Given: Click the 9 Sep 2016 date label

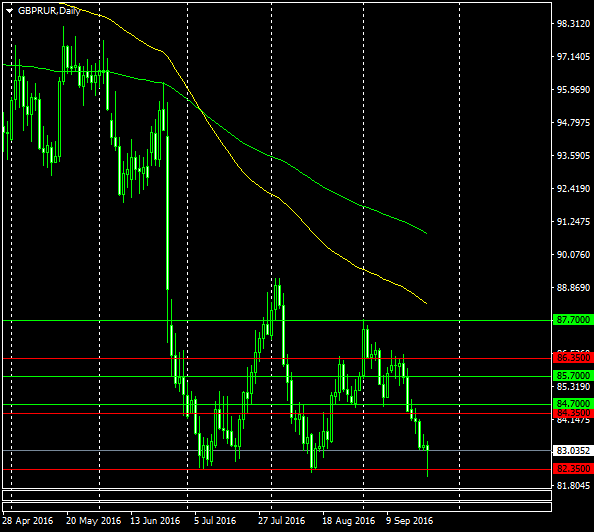Looking at the screenshot, I should point(409,521).
